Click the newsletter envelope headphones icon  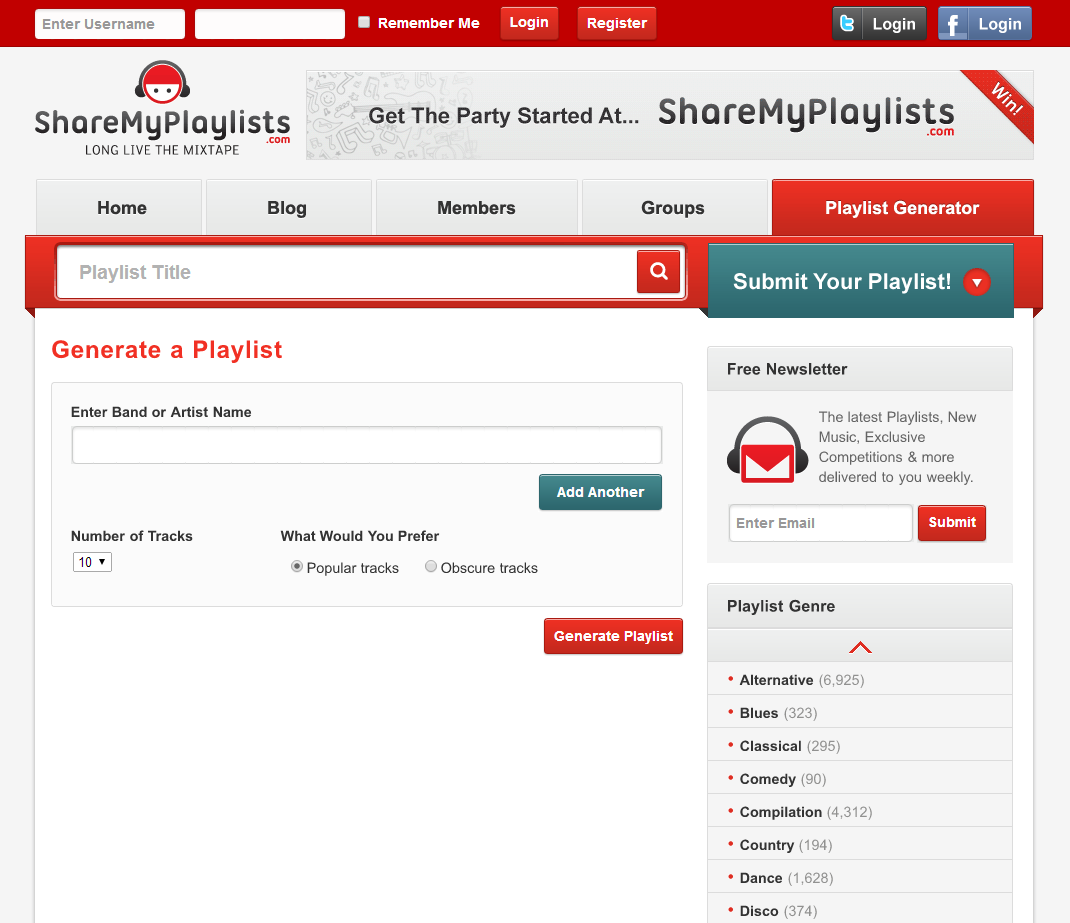(767, 449)
